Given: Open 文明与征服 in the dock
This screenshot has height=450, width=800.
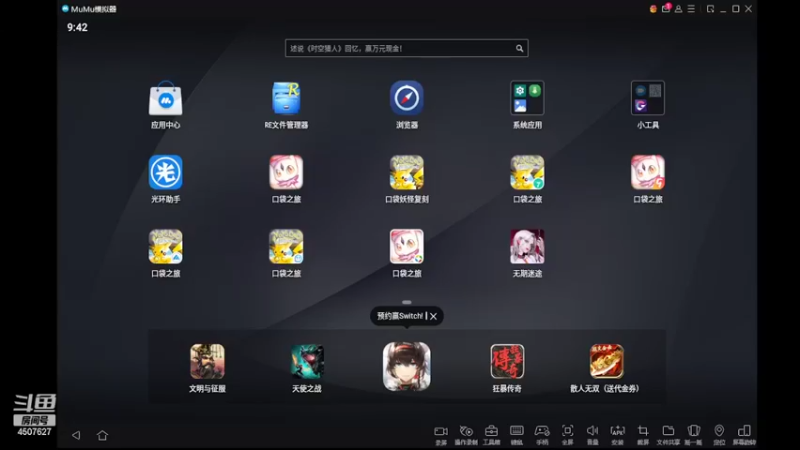Looking at the screenshot, I should 207,361.
